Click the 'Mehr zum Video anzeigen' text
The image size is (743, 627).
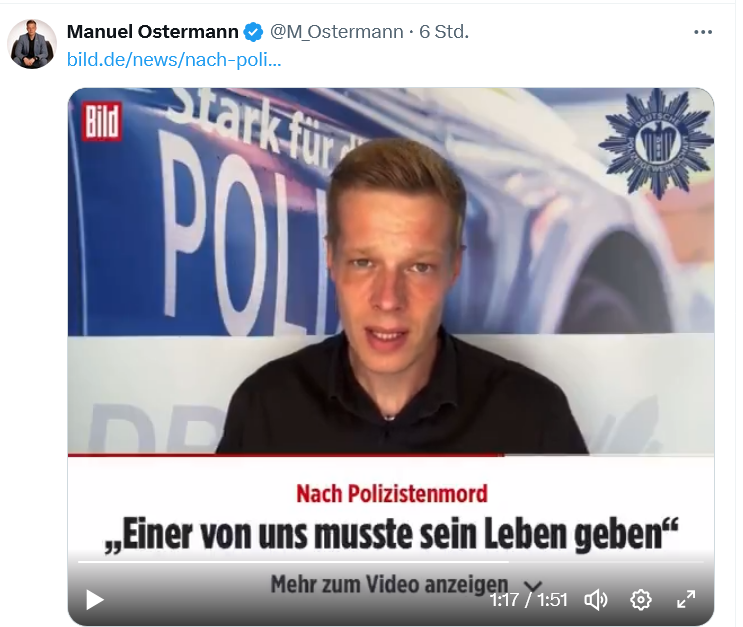[389, 583]
